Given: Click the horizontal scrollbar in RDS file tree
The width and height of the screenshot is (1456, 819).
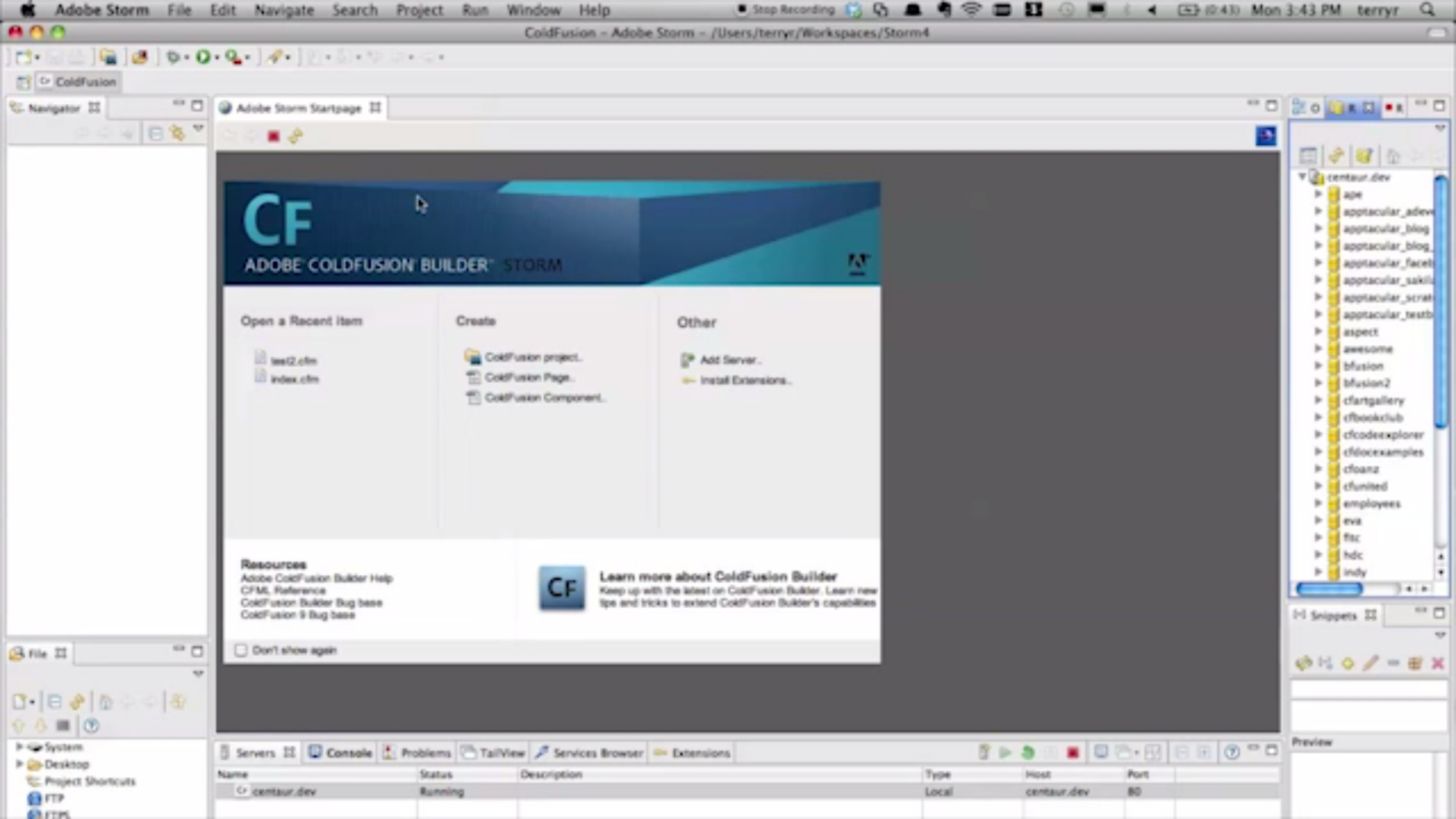Looking at the screenshot, I should (x=1329, y=588).
